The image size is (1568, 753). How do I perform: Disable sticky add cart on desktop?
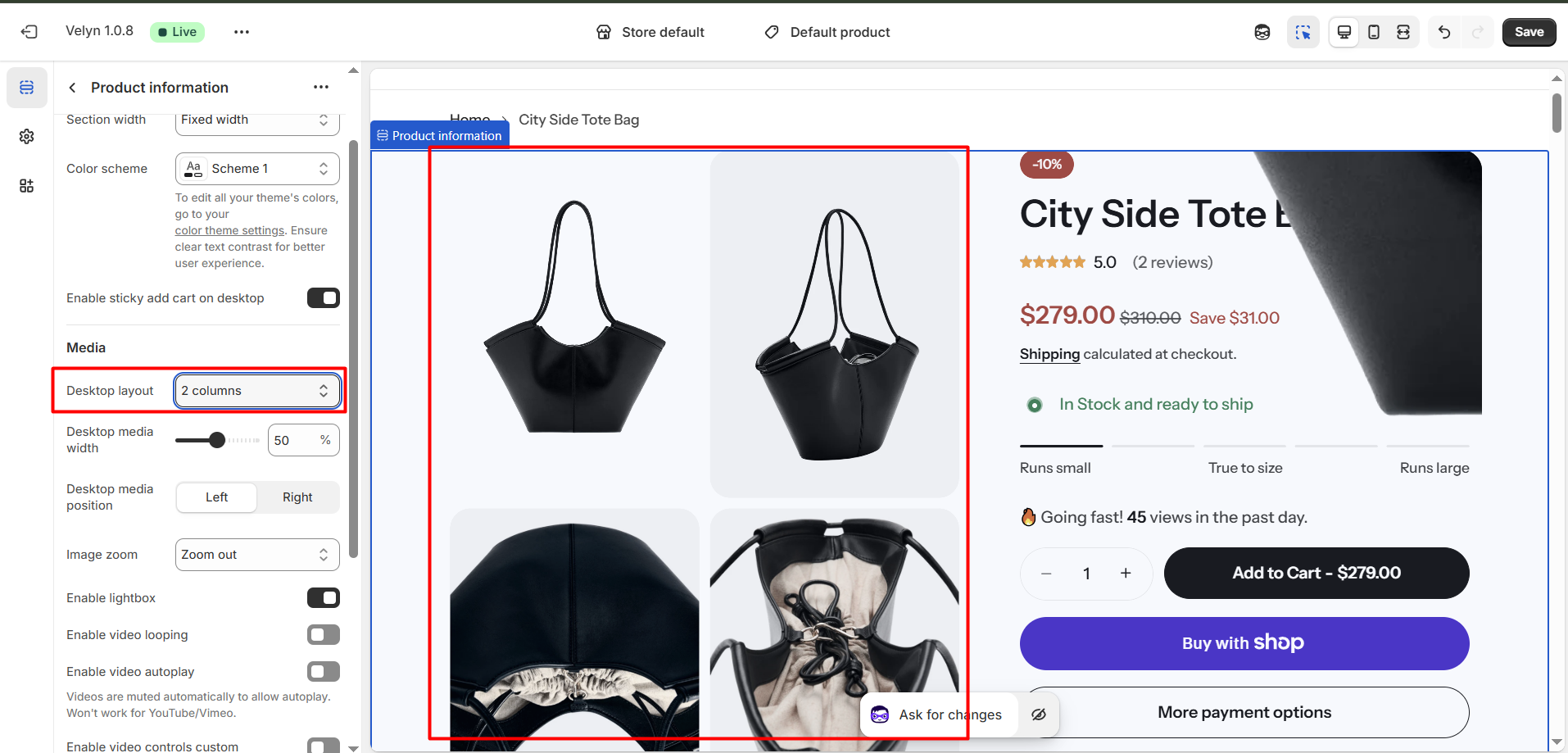tap(324, 298)
